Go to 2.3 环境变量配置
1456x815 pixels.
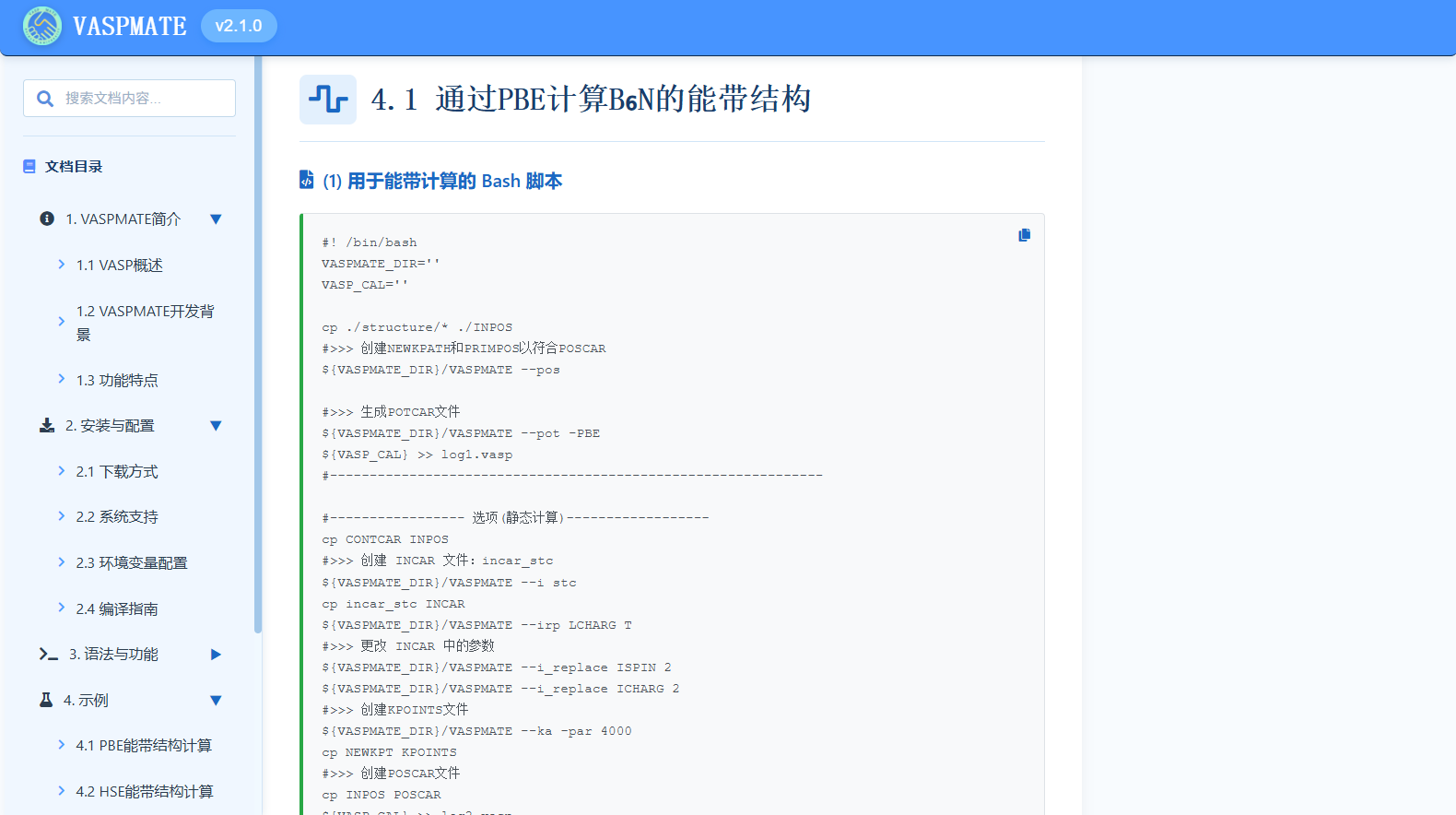click(x=131, y=563)
